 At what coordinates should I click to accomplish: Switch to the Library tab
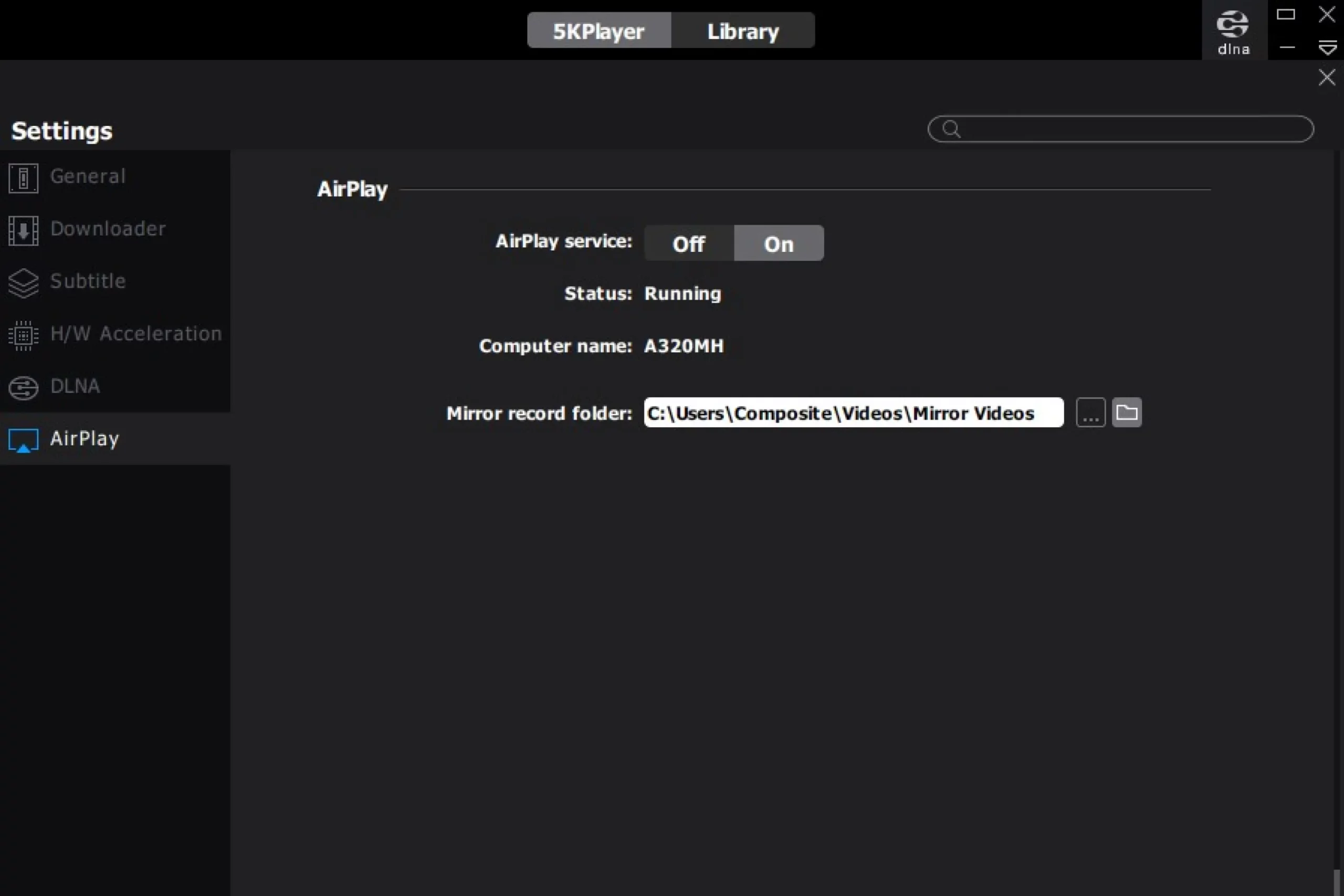742,31
